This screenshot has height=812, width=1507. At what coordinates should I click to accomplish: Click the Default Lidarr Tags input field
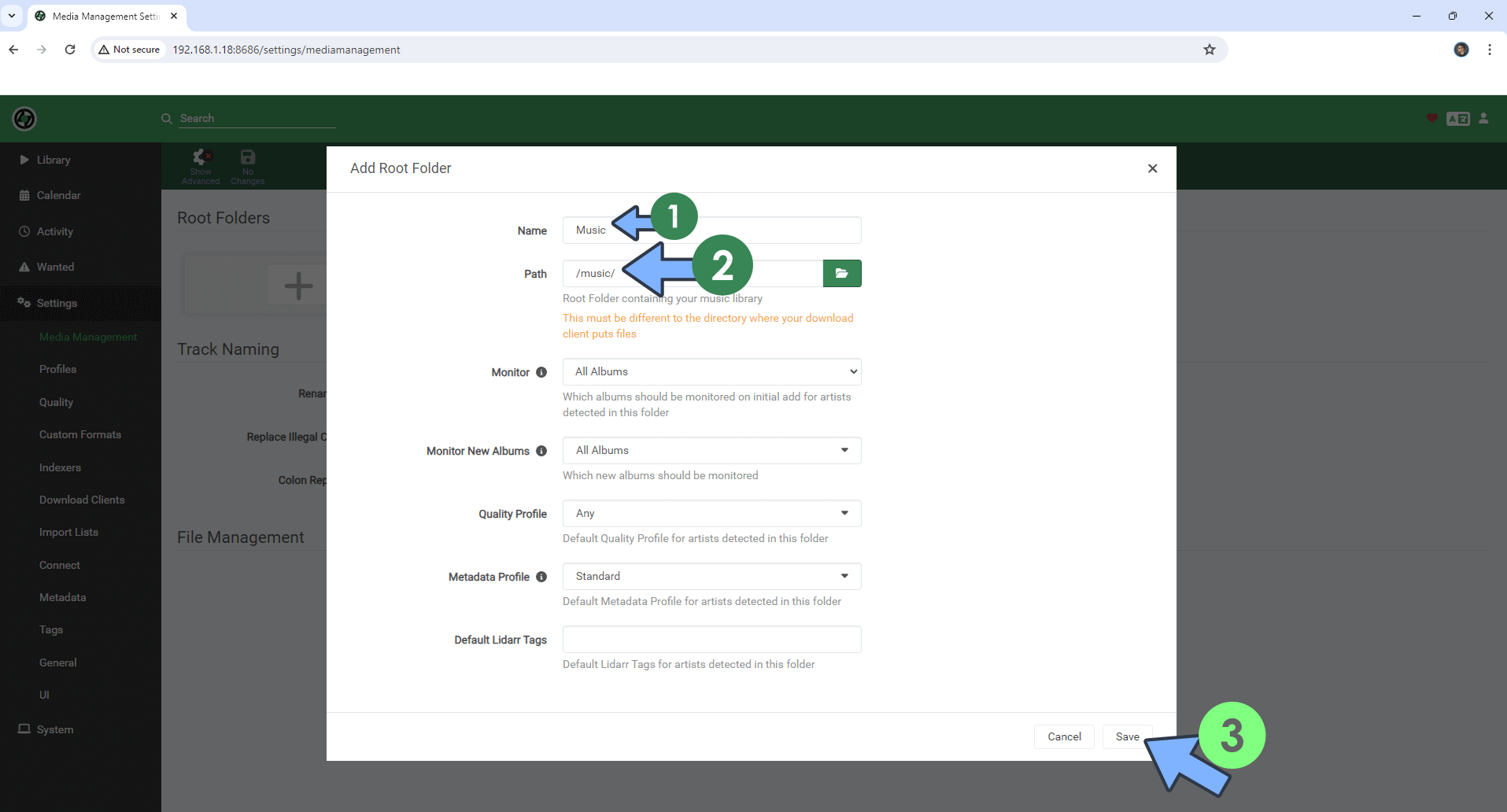pyautogui.click(x=711, y=639)
